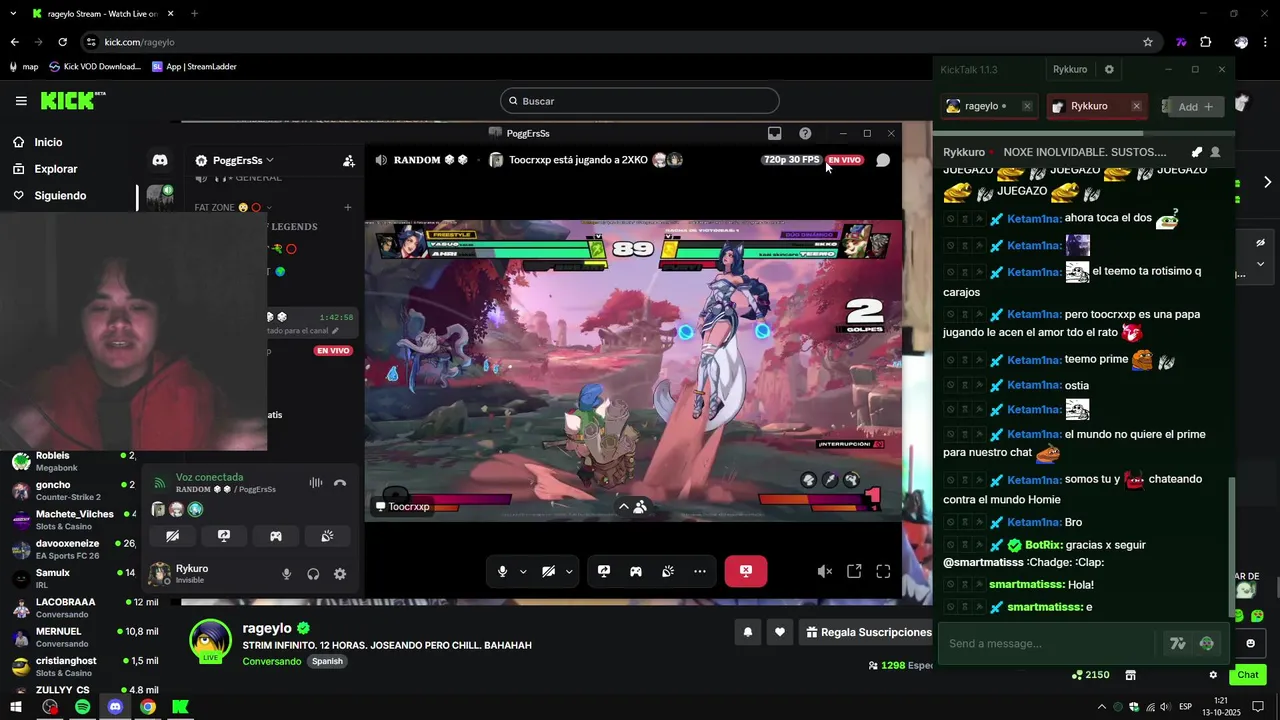This screenshot has height=720, width=1280.
Task: Disconnect from voice channel
Action: pyautogui.click(x=340, y=483)
